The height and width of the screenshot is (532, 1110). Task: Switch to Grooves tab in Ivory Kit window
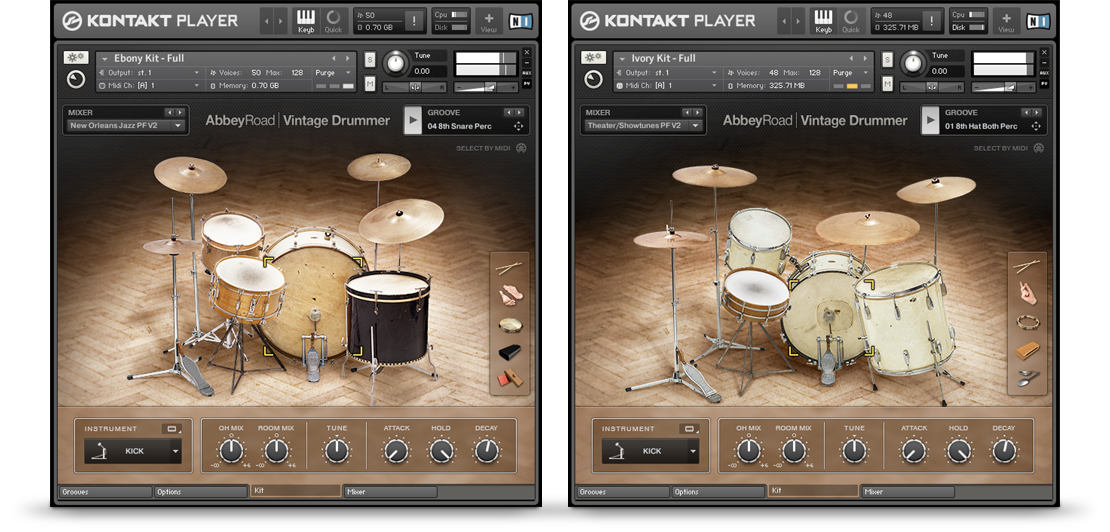[622, 492]
